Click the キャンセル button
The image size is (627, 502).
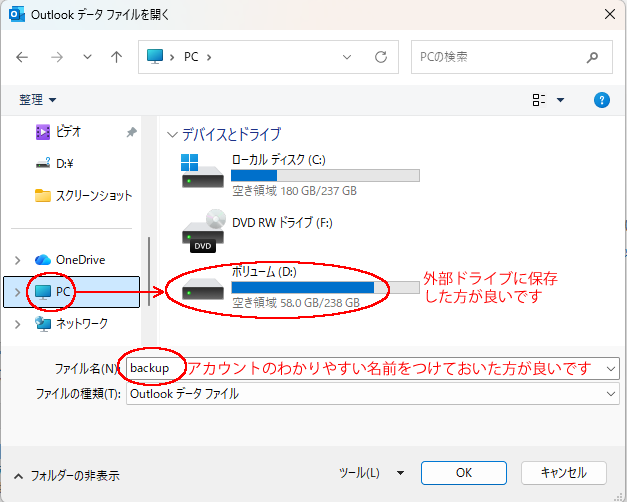coord(563,473)
